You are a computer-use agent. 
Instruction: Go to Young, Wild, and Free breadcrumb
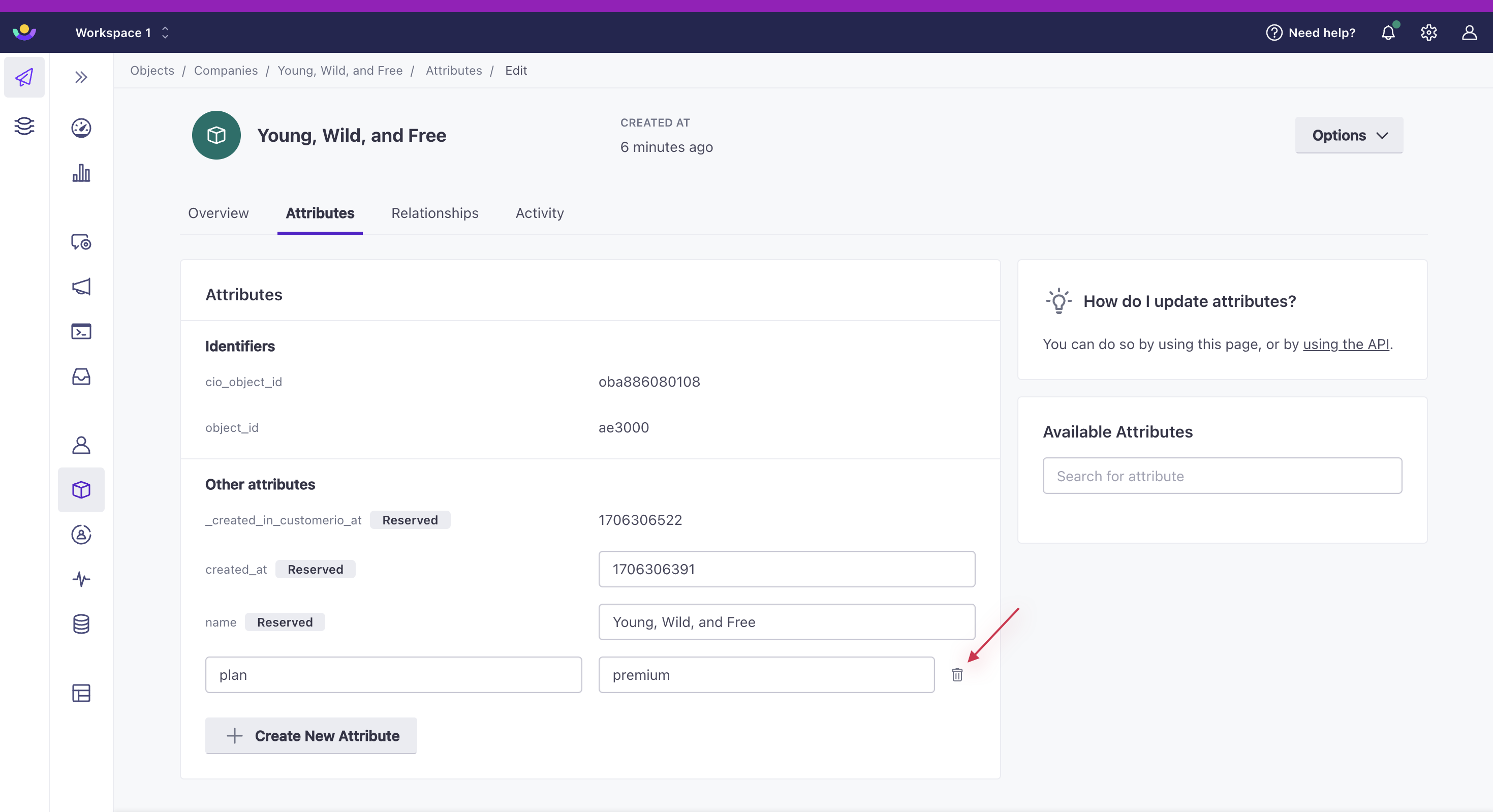click(340, 70)
